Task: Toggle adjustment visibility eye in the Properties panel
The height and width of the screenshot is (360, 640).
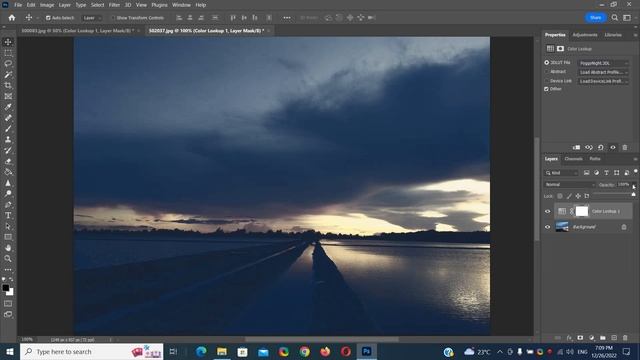Action: [x=613, y=147]
